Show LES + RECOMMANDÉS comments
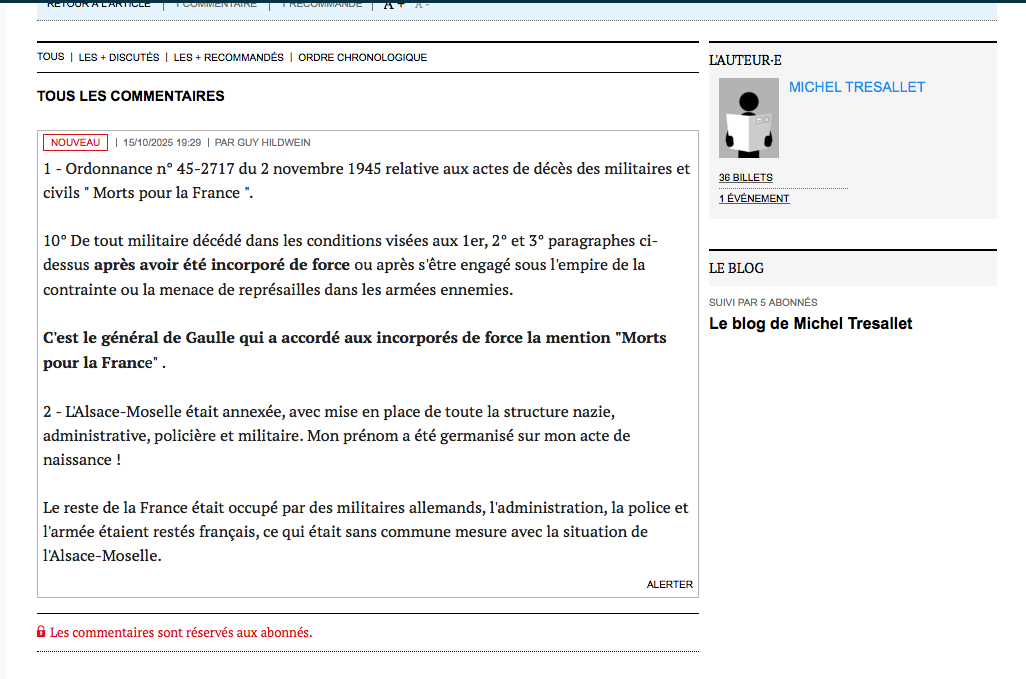This screenshot has width=1026, height=679. click(x=229, y=58)
